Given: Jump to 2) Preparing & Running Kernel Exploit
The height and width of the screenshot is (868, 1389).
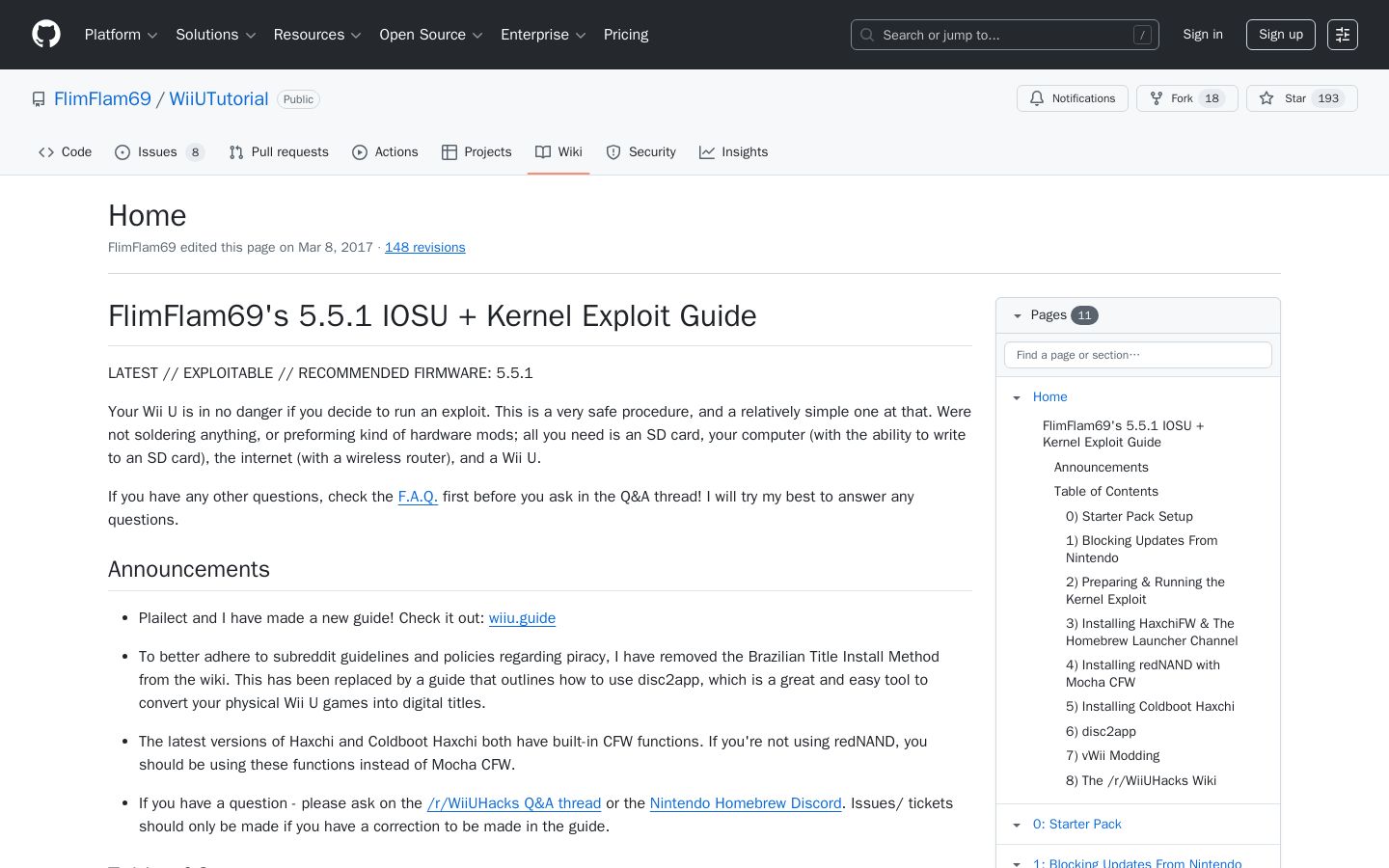Looking at the screenshot, I should (1146, 591).
